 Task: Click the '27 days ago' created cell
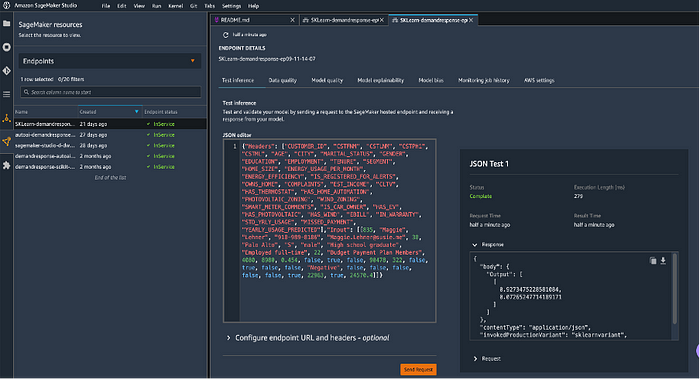pyautogui.click(x=93, y=135)
